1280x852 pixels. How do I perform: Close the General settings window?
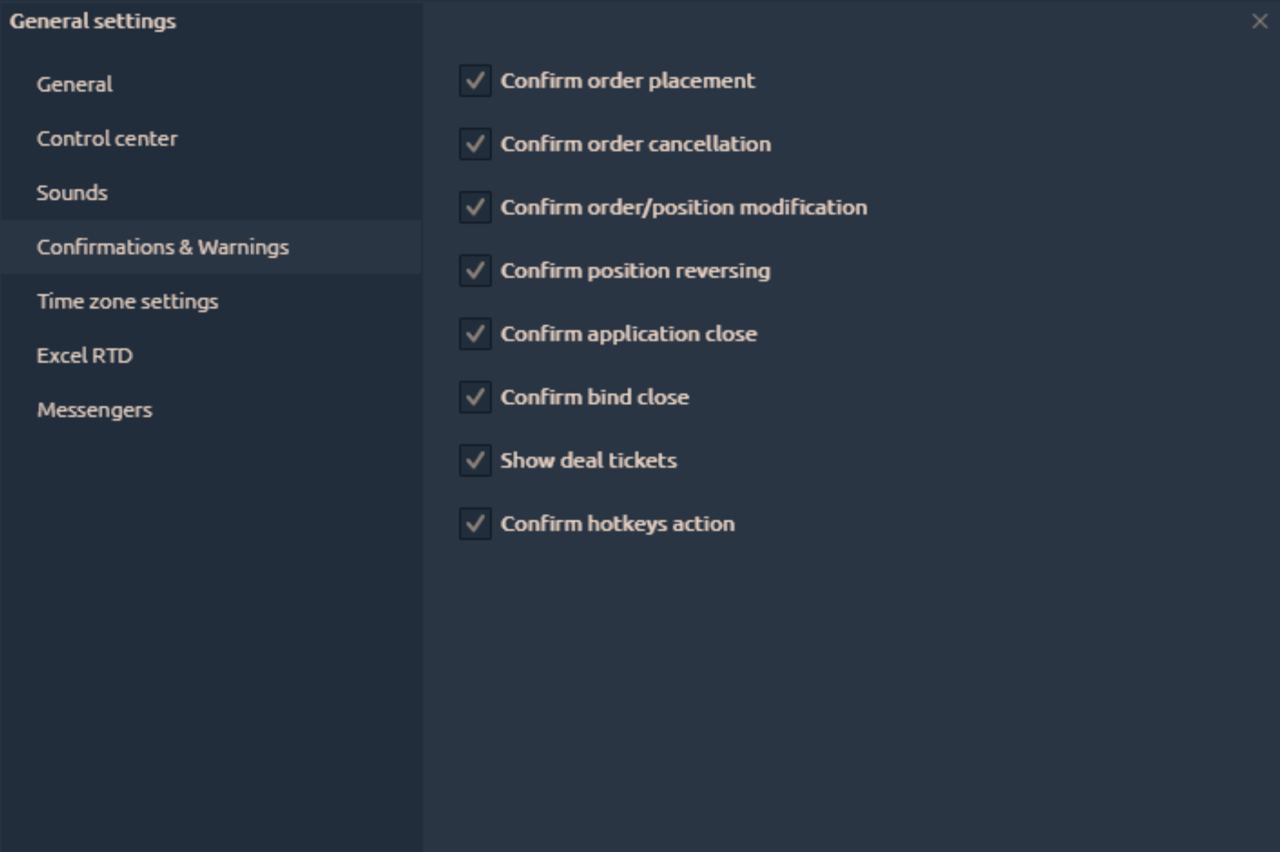[1259, 21]
